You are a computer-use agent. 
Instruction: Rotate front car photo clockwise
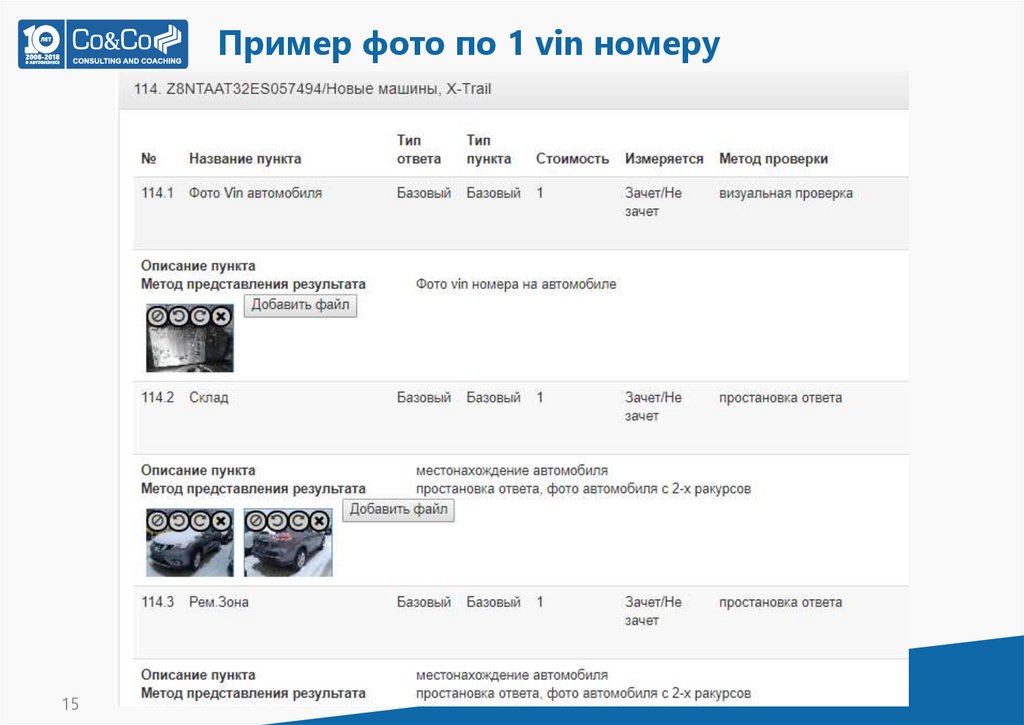(199, 520)
